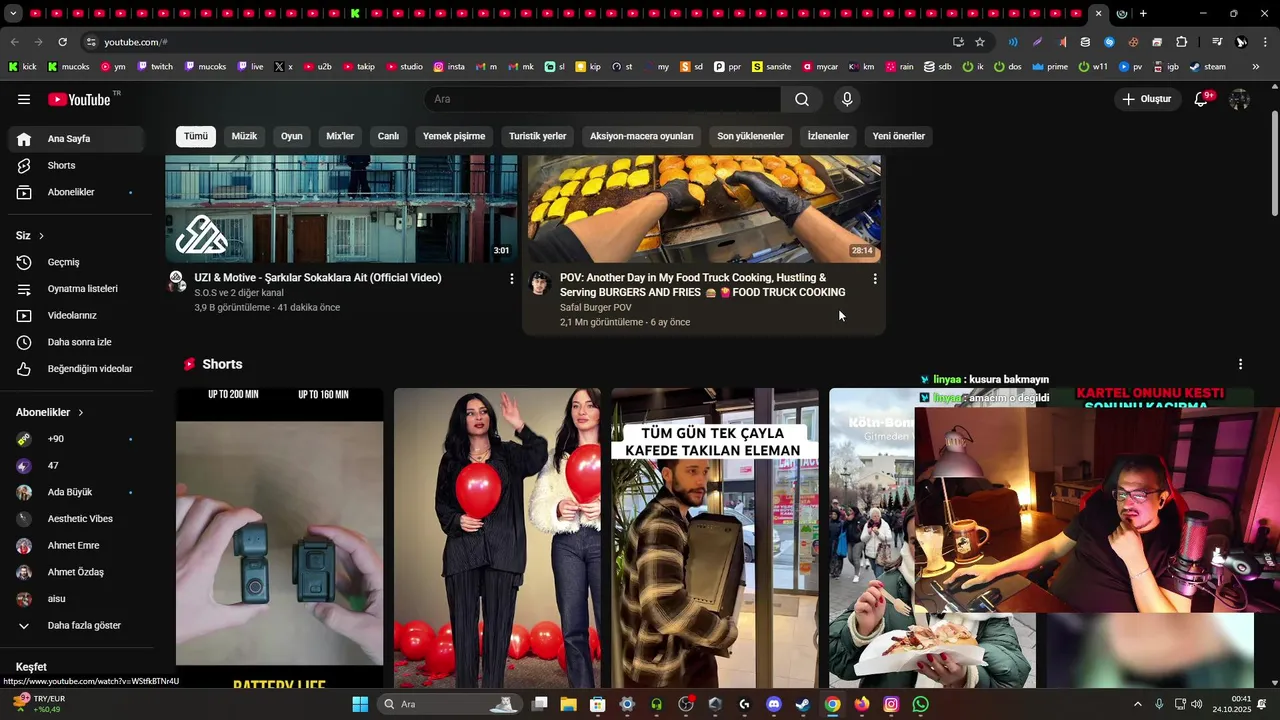Open the Shorts section options menu
This screenshot has height=720, width=1280.
click(x=1240, y=365)
